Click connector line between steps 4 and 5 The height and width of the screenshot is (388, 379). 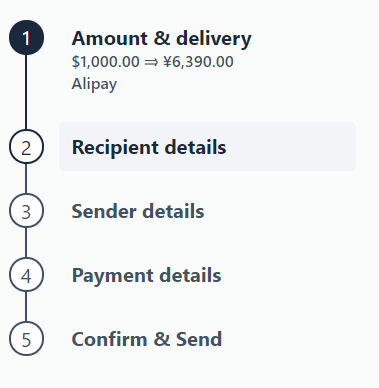[26, 307]
